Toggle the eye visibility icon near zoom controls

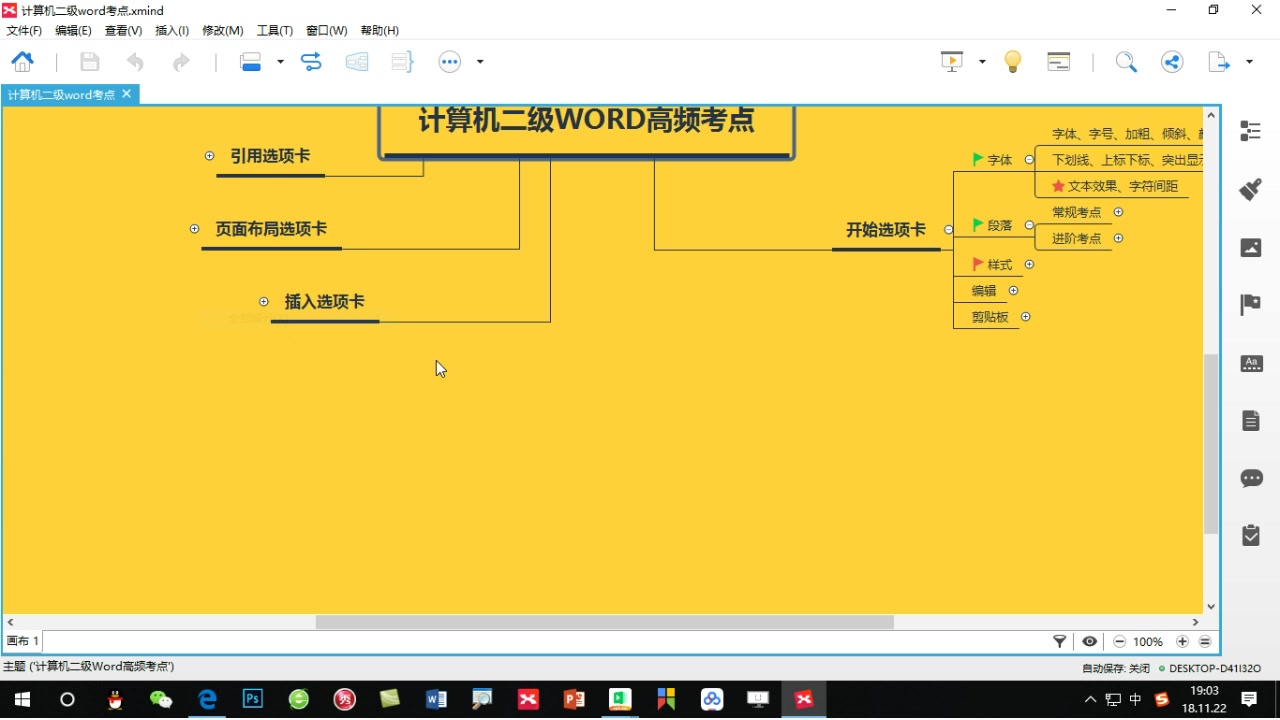[1090, 641]
